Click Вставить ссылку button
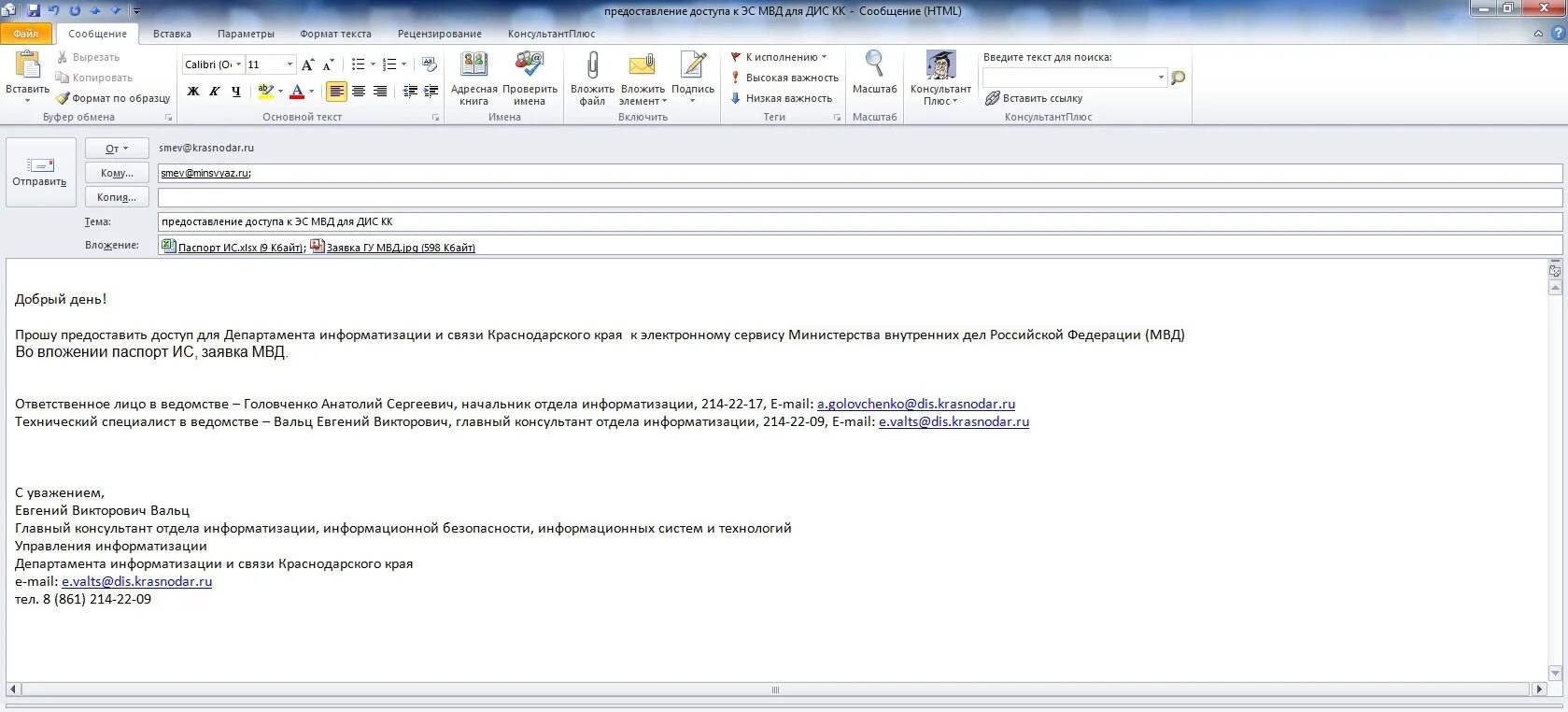Viewport: 1568px width, 712px height. click(x=1034, y=98)
